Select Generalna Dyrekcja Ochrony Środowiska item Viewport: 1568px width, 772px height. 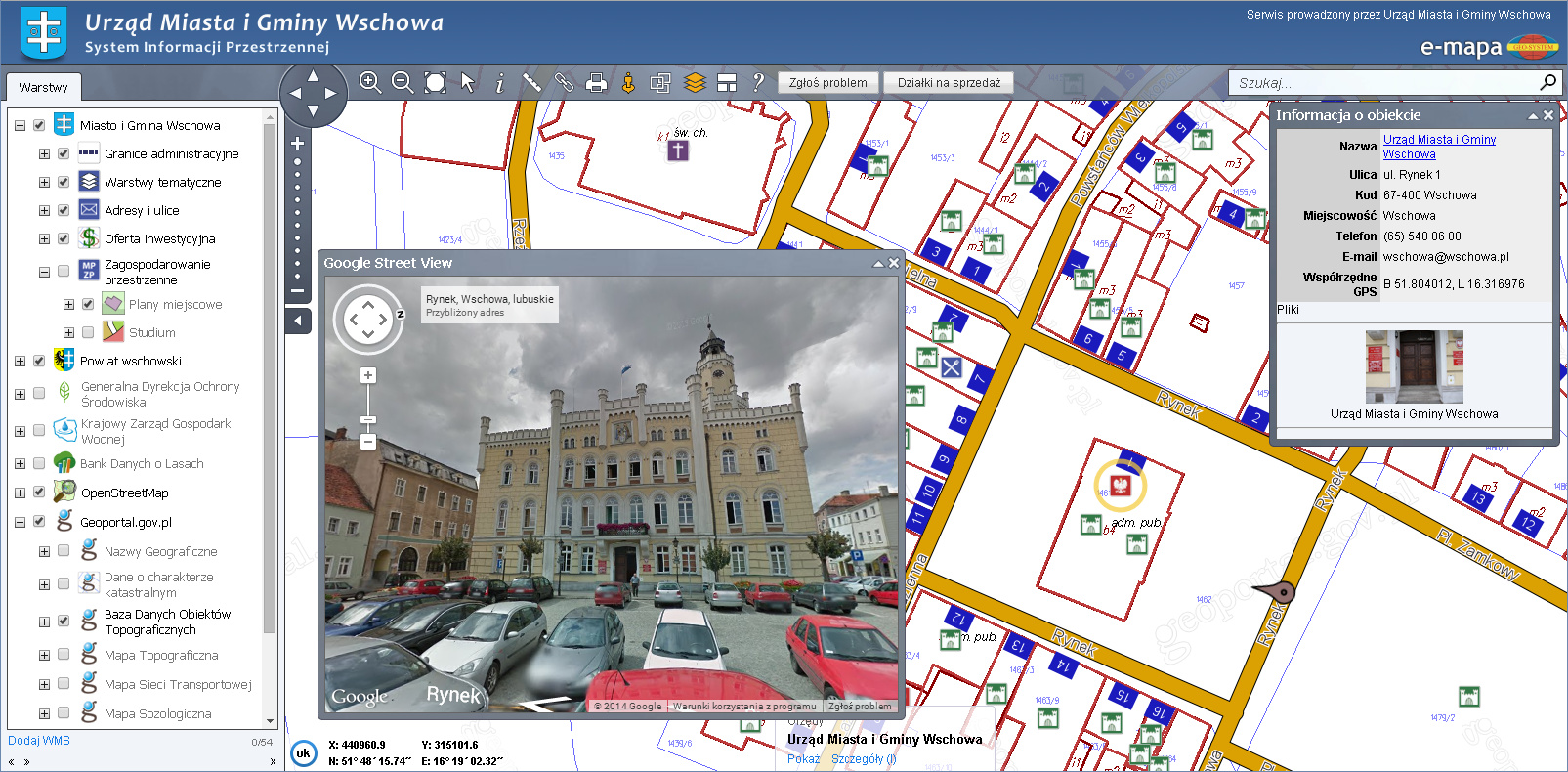(160, 394)
